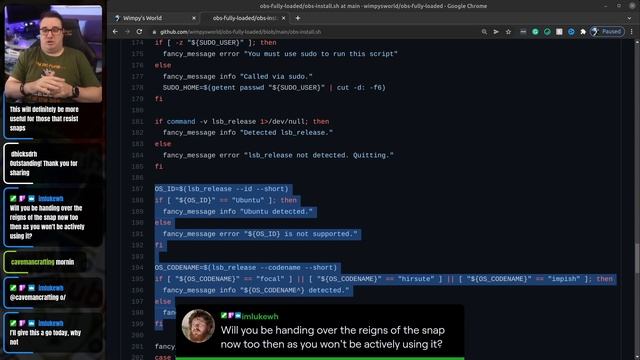Open the Chrome three-dot menu
The height and width of the screenshot is (360, 640).
click(631, 32)
